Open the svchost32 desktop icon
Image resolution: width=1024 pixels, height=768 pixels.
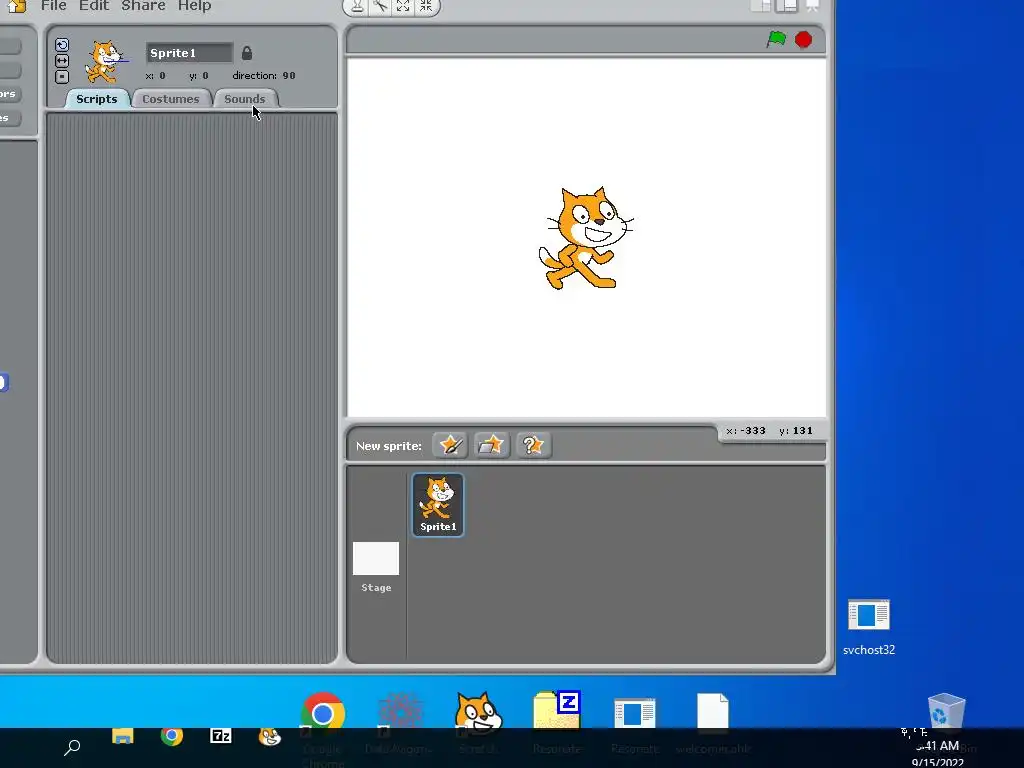pos(869,627)
